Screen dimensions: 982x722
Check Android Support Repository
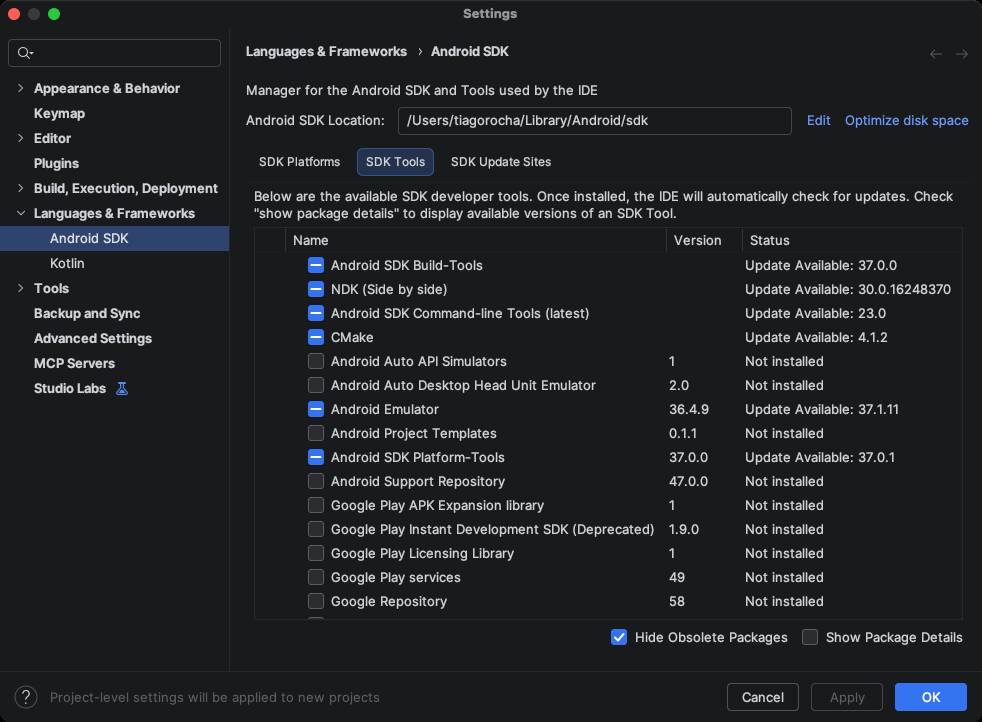(x=316, y=482)
